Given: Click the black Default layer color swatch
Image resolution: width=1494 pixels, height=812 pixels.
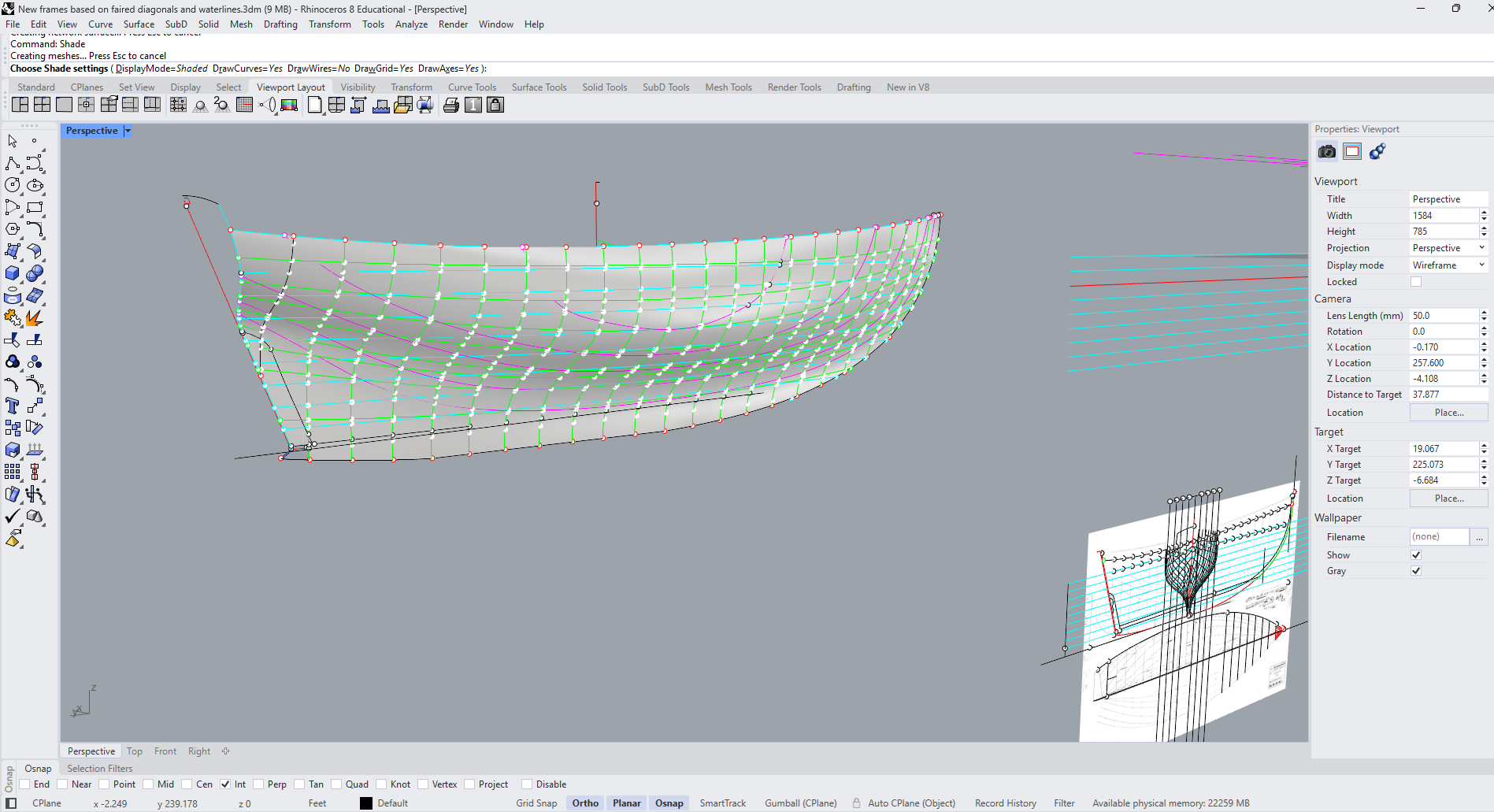Looking at the screenshot, I should [366, 803].
